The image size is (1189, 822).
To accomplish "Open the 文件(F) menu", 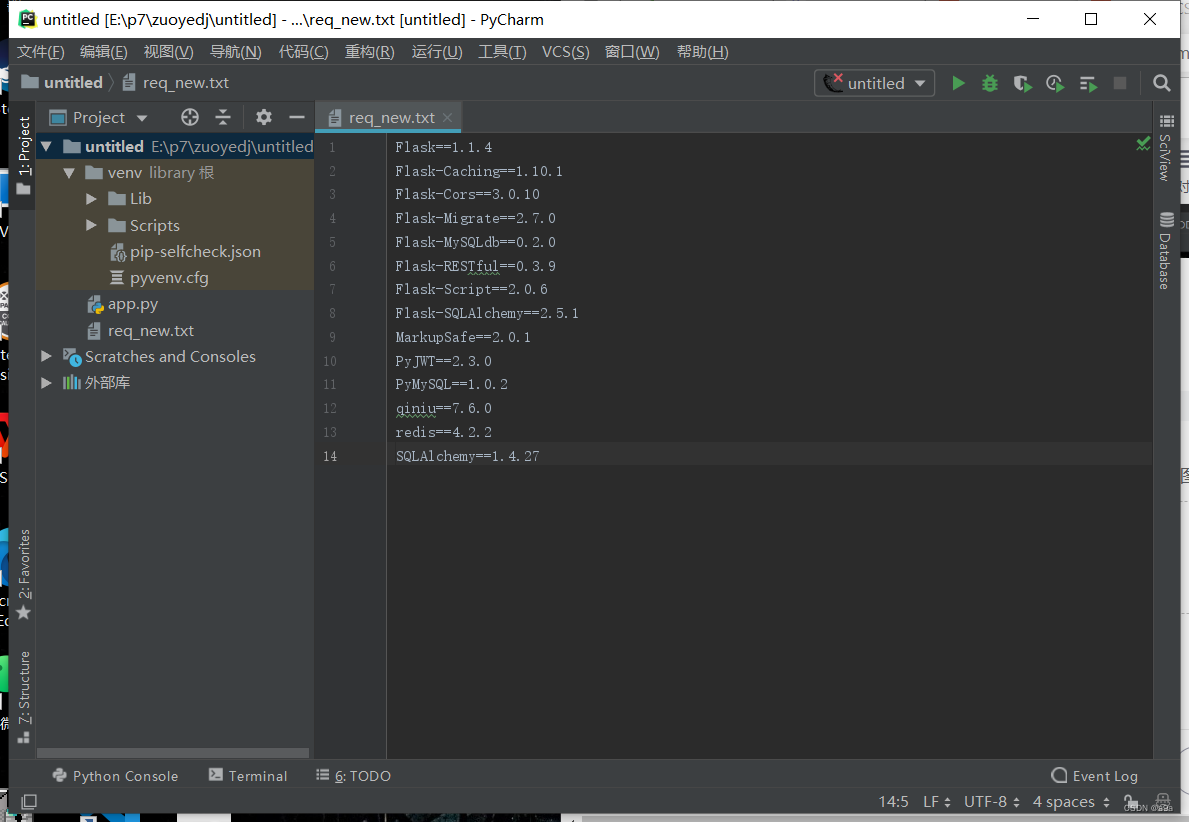I will (41, 52).
